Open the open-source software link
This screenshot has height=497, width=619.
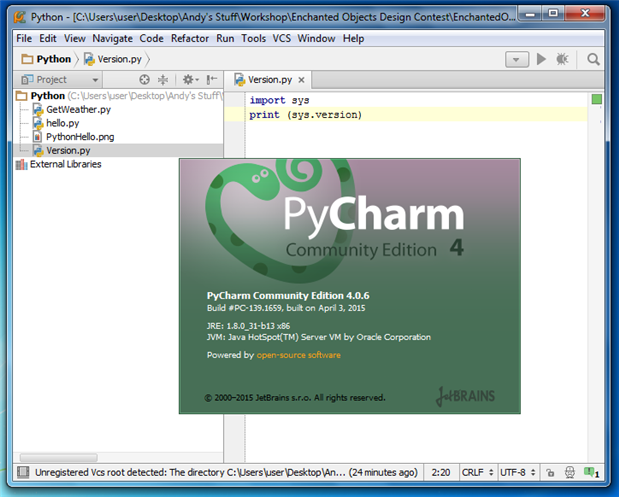click(298, 355)
